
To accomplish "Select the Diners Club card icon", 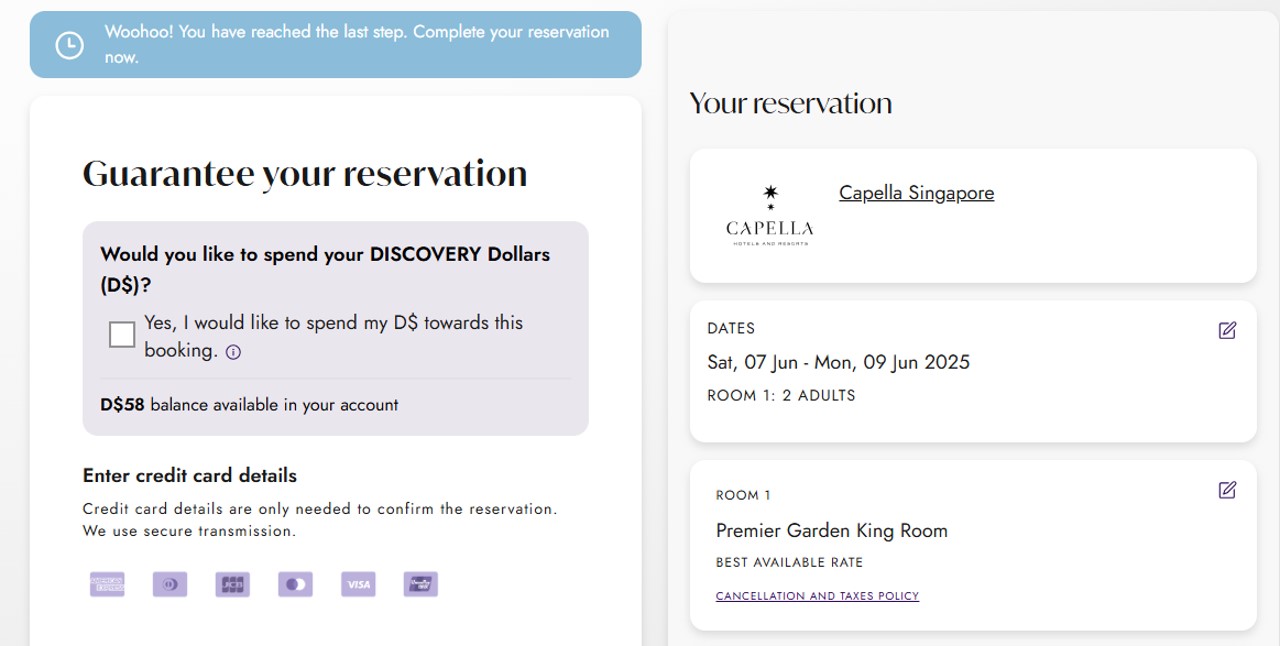I will pos(170,584).
